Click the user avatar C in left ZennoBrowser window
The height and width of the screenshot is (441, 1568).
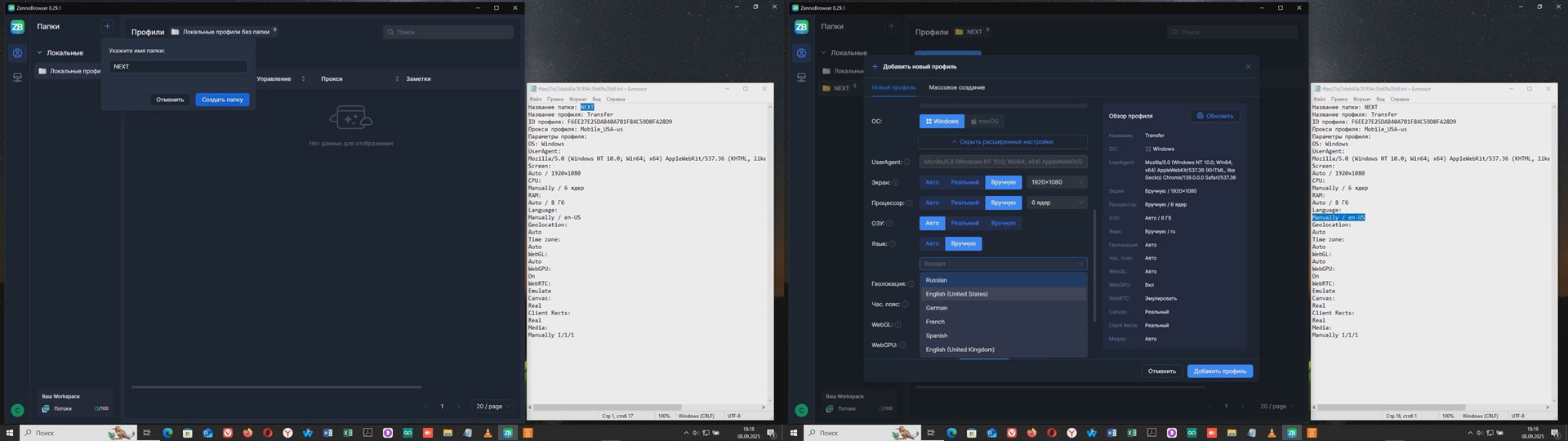(17, 410)
